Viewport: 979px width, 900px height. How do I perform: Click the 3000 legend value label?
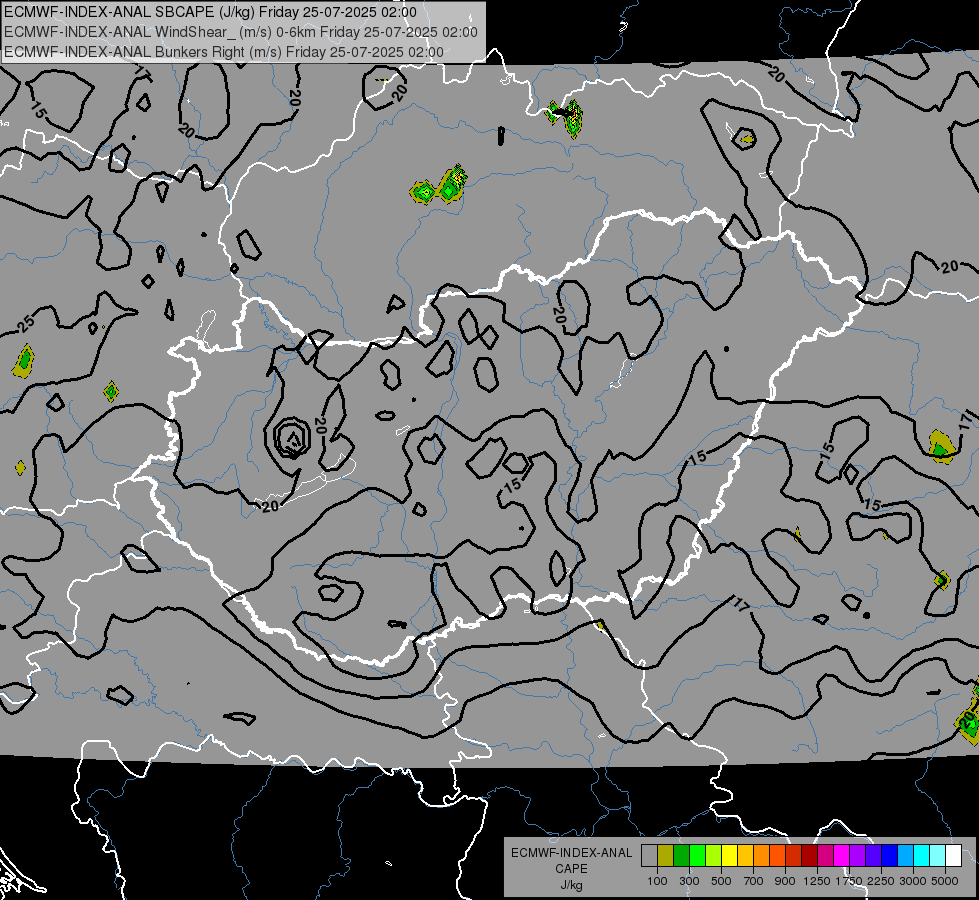click(x=913, y=881)
